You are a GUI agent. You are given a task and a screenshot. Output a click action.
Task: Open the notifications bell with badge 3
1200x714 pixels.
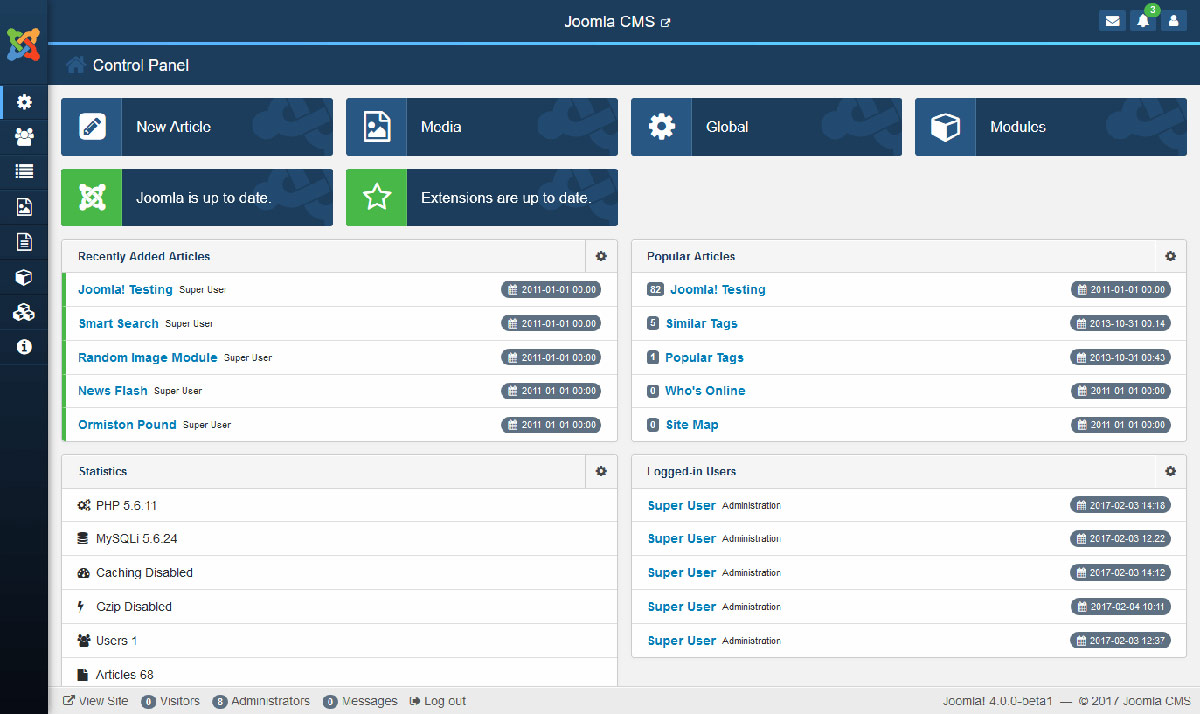1143,21
